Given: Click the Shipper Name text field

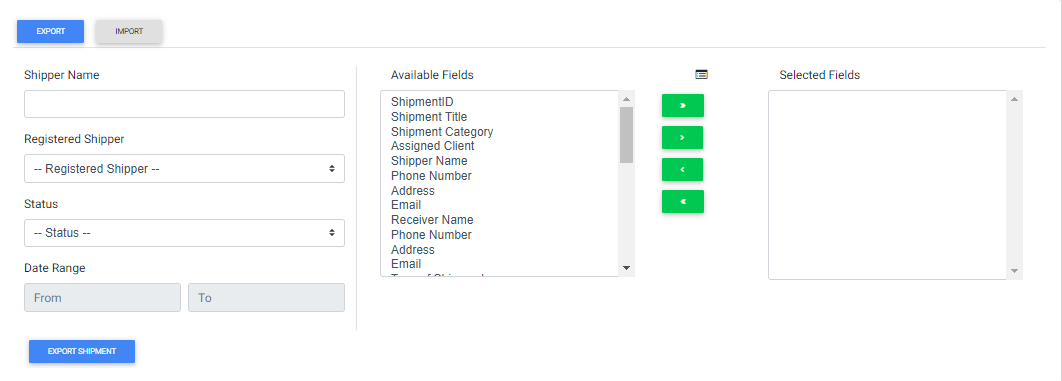Looking at the screenshot, I should coord(184,104).
